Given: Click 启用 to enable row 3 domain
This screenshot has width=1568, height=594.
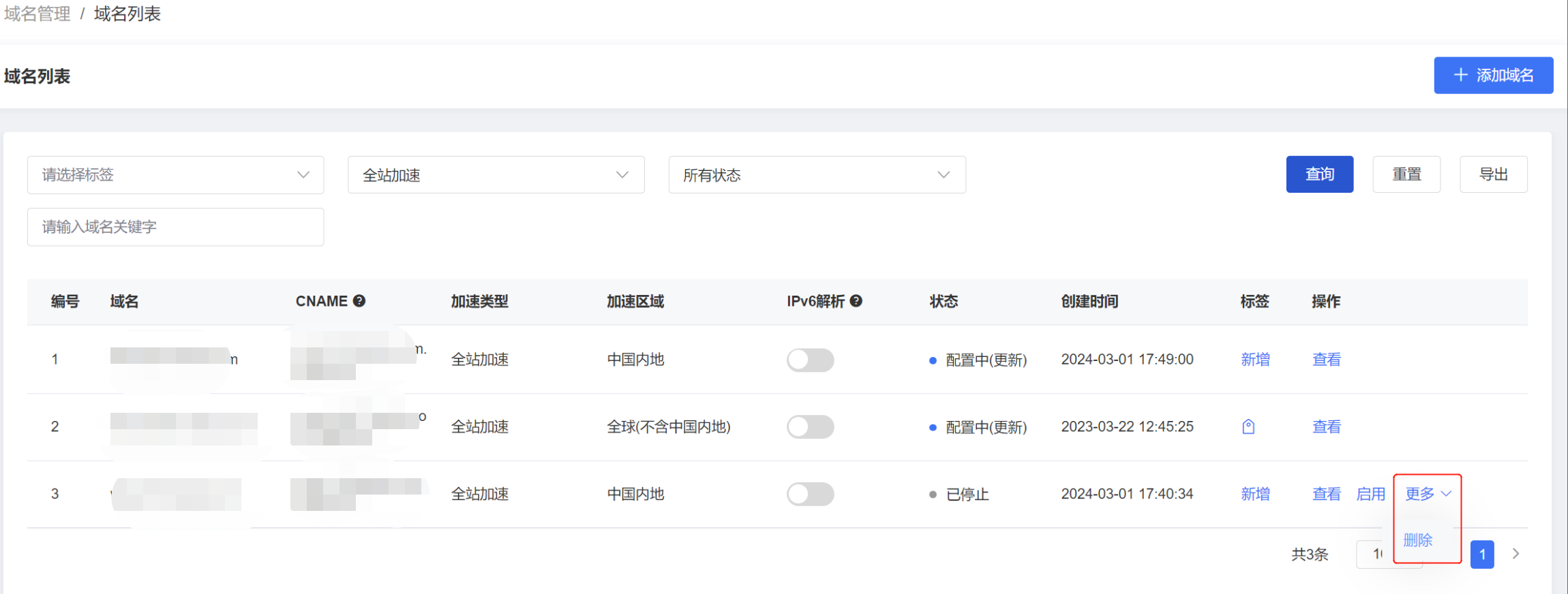Looking at the screenshot, I should tap(1370, 494).
